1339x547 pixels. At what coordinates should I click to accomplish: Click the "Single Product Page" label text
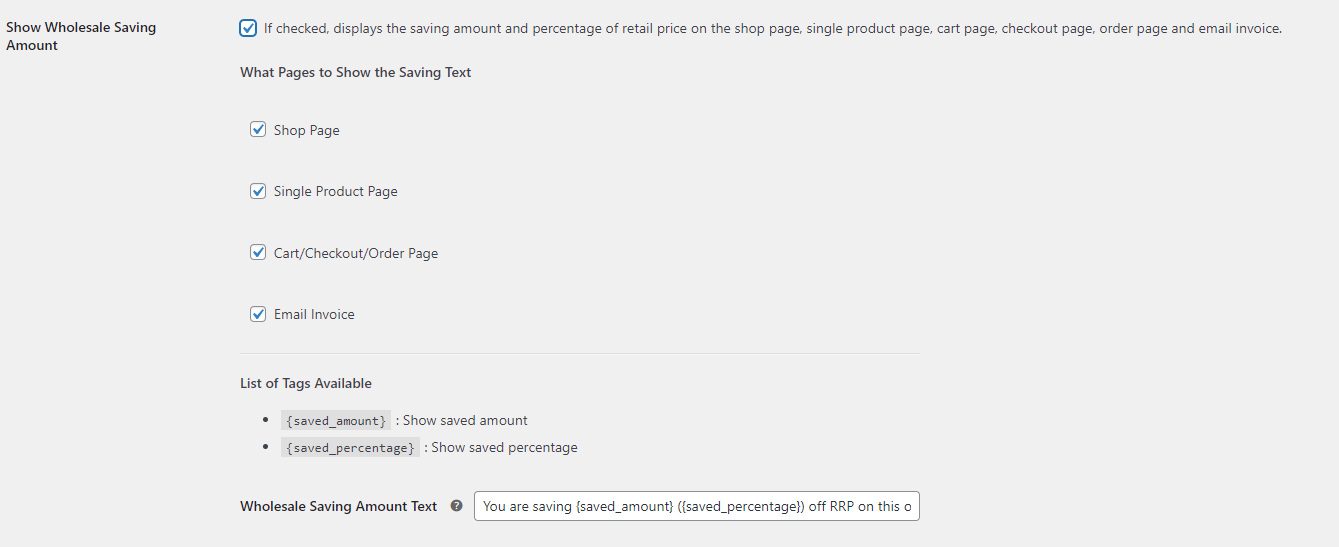335,191
